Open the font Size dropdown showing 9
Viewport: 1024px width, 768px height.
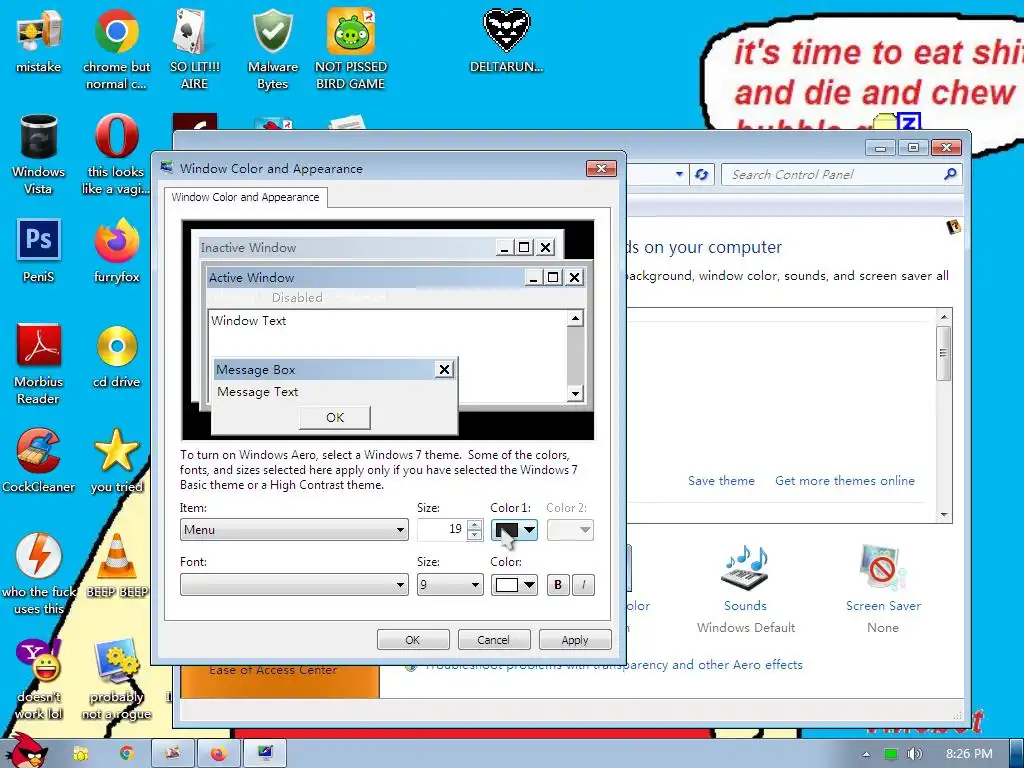click(450, 584)
